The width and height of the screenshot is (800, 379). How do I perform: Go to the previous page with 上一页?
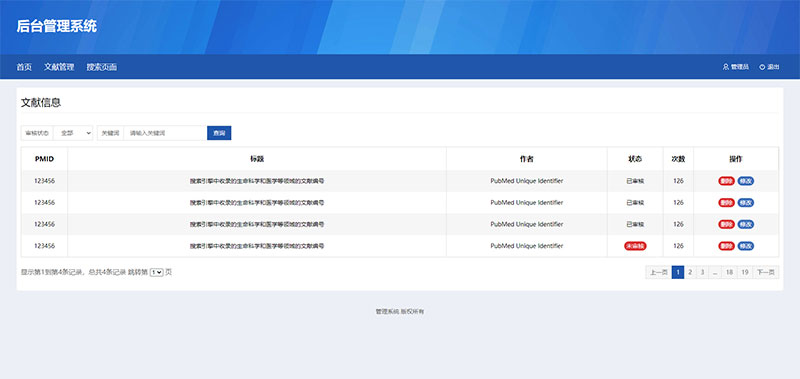point(658,272)
